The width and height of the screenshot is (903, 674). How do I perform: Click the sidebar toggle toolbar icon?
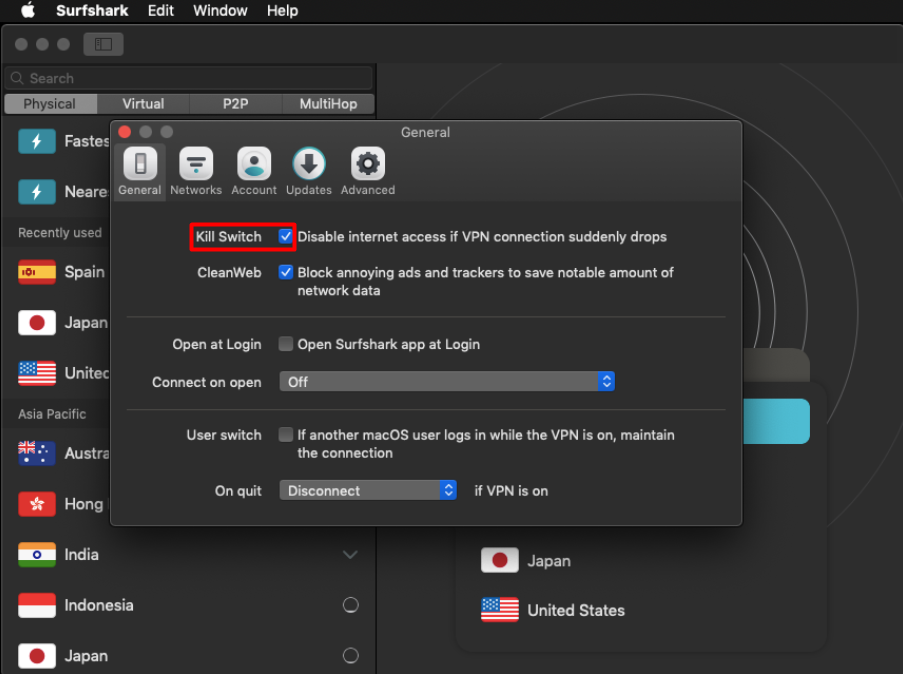point(104,44)
